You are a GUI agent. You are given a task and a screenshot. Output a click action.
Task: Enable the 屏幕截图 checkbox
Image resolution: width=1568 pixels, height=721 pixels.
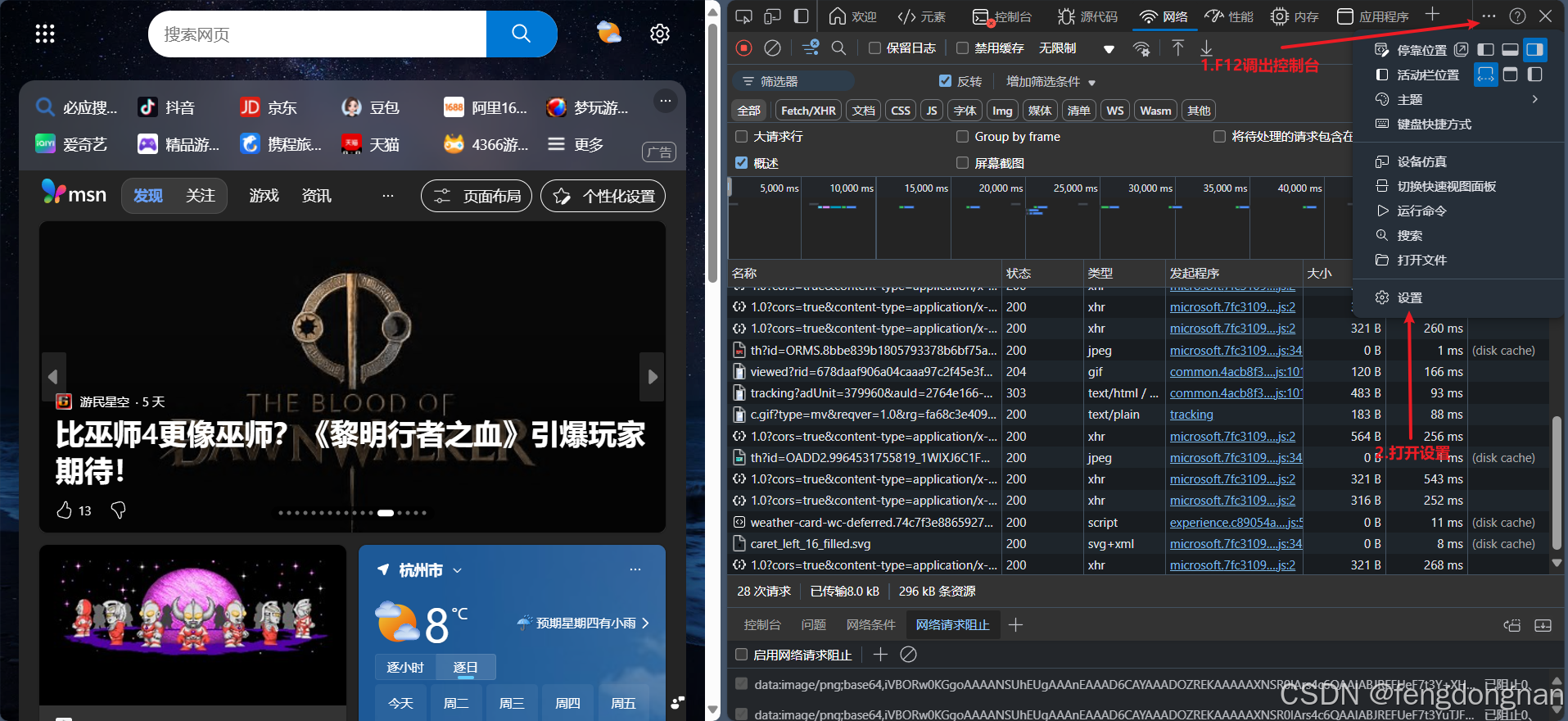click(963, 163)
